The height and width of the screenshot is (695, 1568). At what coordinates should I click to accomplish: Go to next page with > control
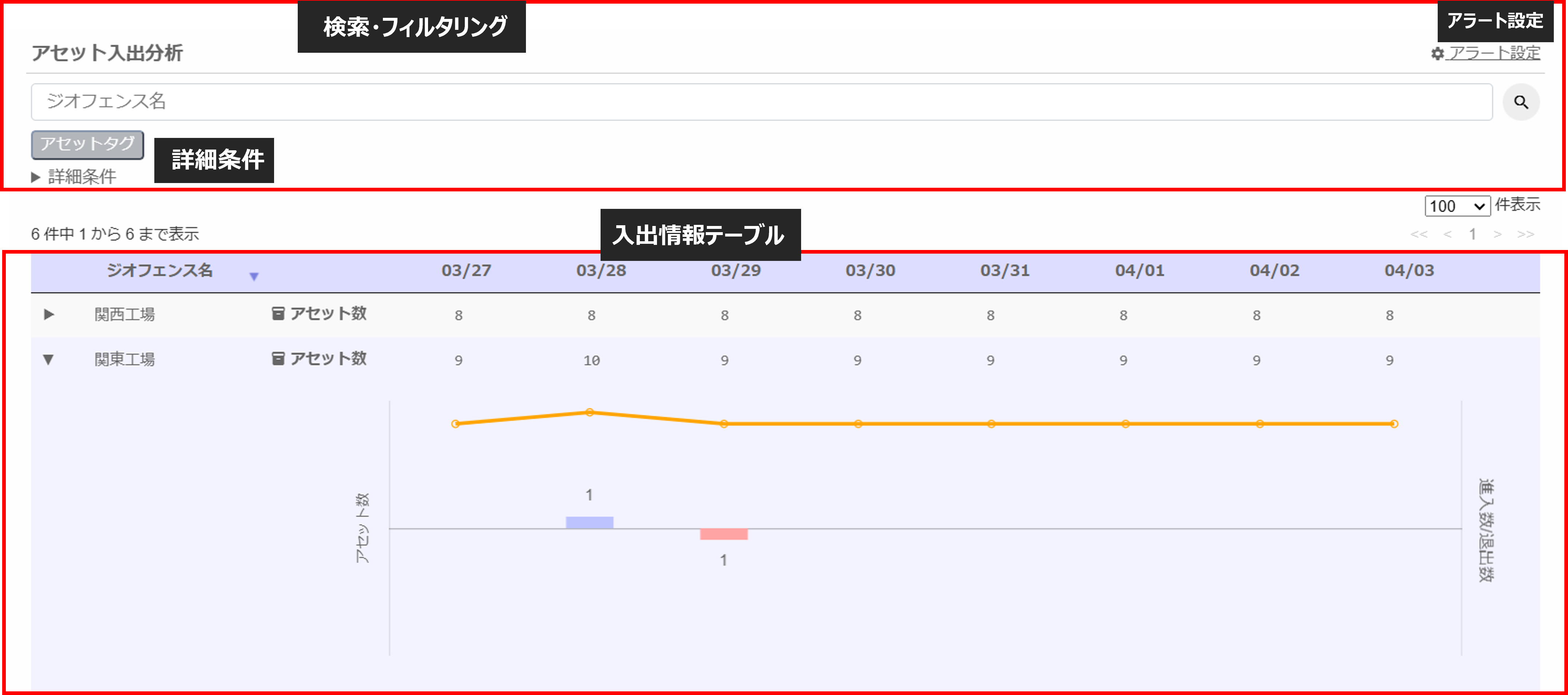coord(1497,234)
